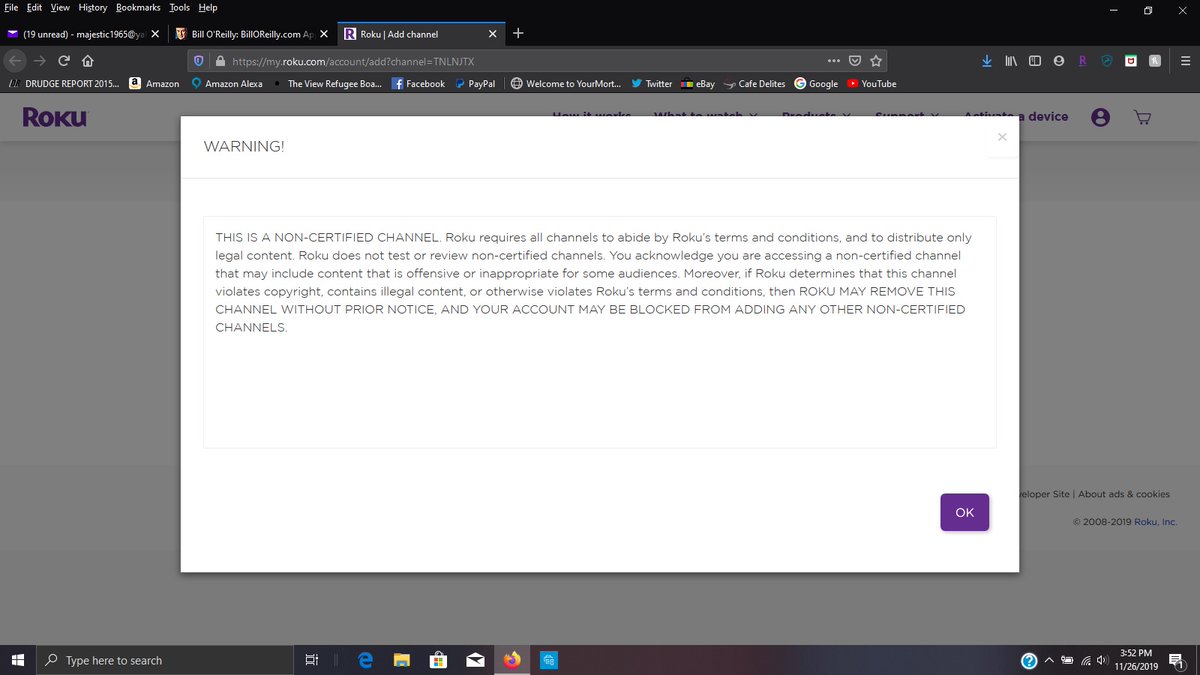Open The View Refugee Board bookmark
This screenshot has height=675, width=1200.
(x=327, y=84)
